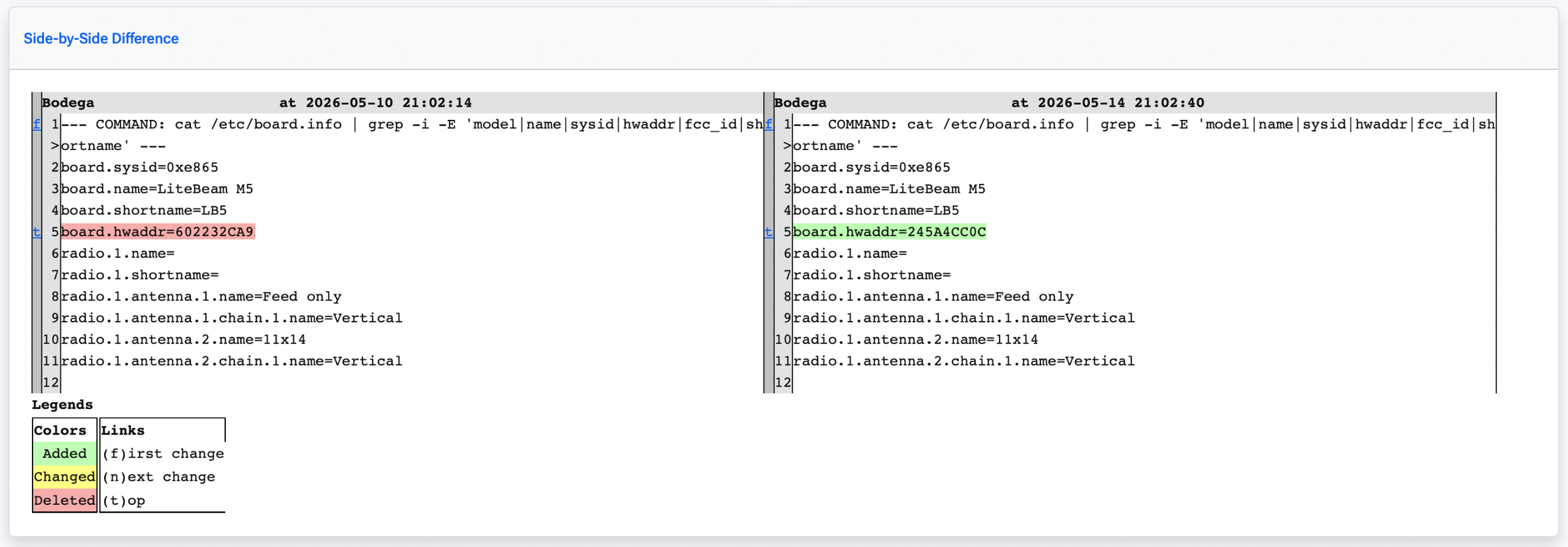
Task: Click board.sysid=0xe865 in the right pane
Action: click(x=872, y=167)
